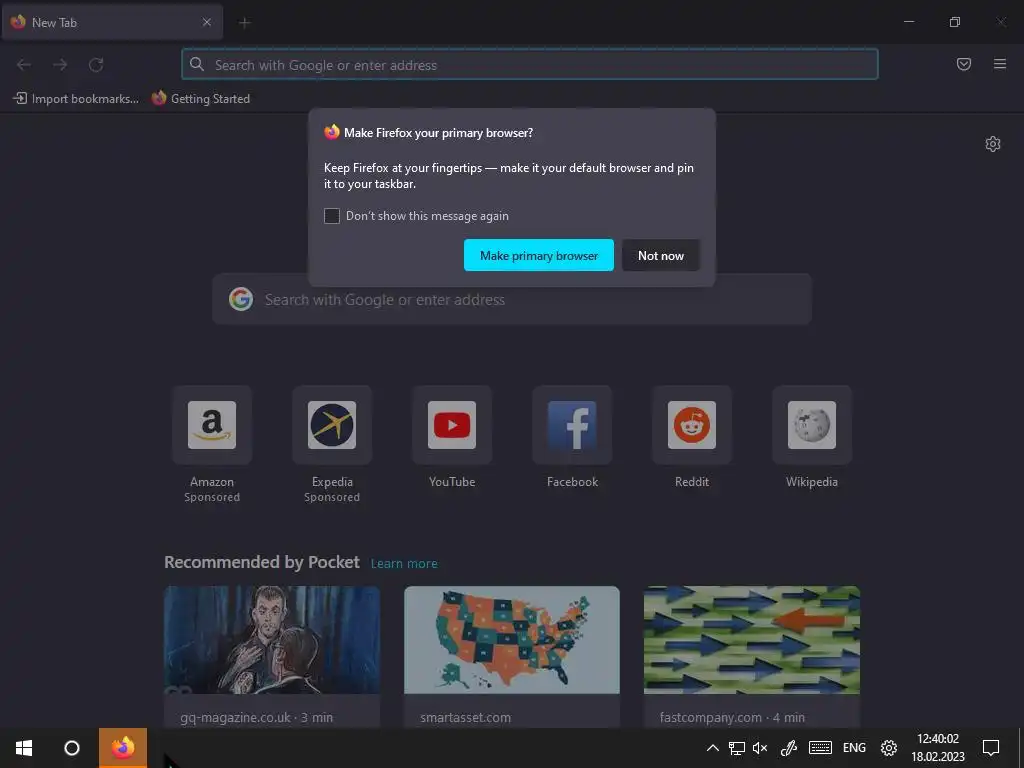1024x768 pixels.
Task: Click the back navigation arrow
Action: pos(24,65)
